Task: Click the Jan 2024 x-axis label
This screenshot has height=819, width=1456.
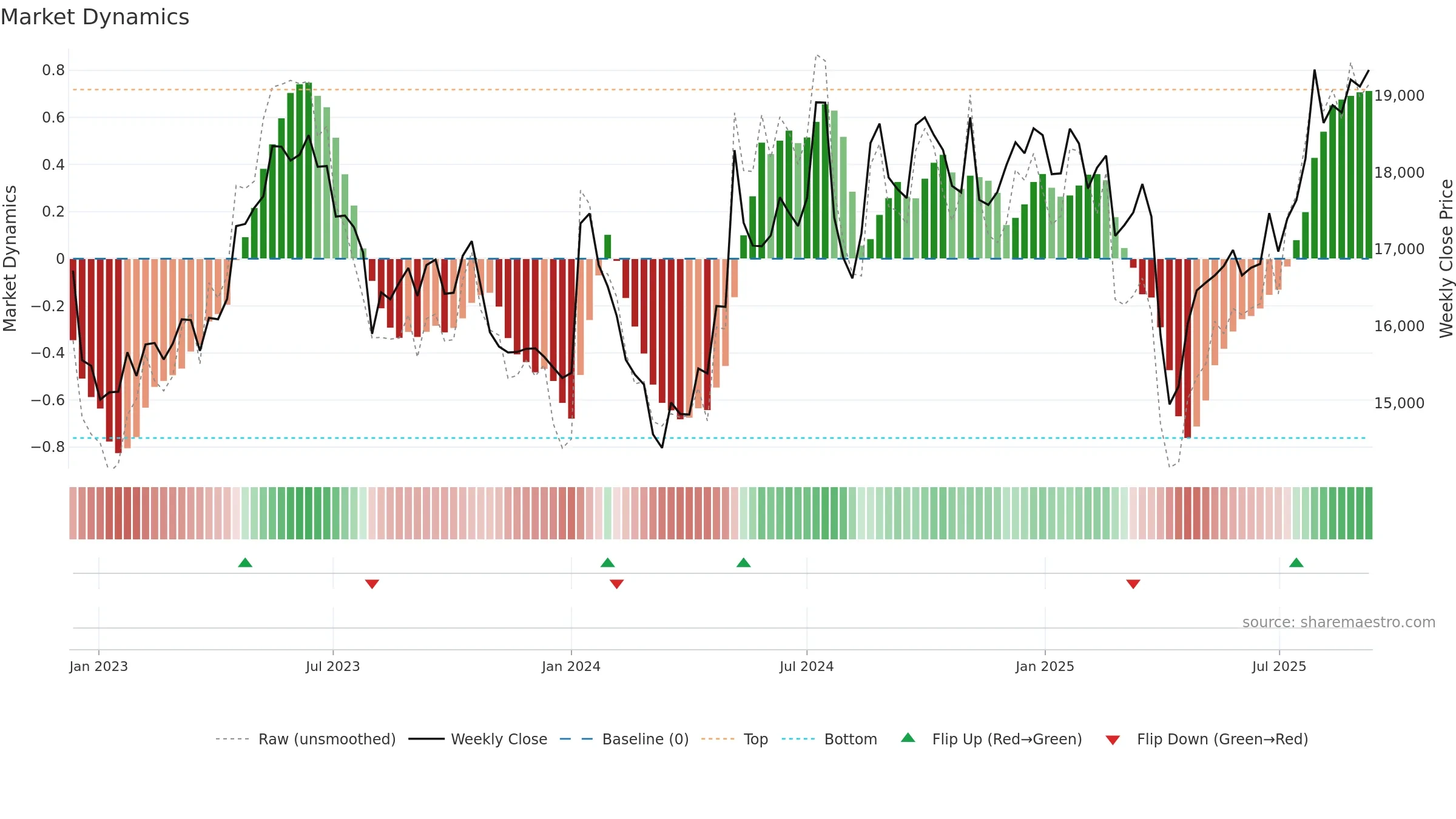Action: [571, 666]
